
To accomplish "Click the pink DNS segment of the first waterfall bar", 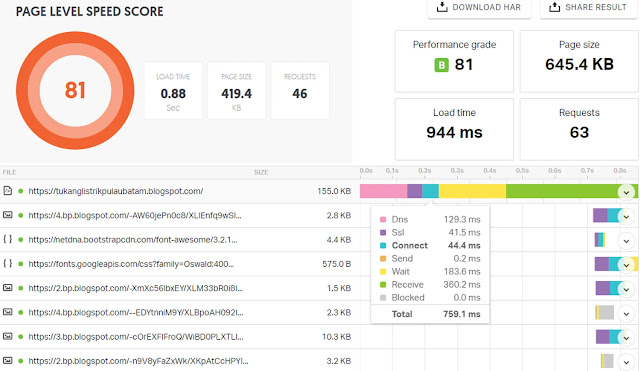I will 383,191.
